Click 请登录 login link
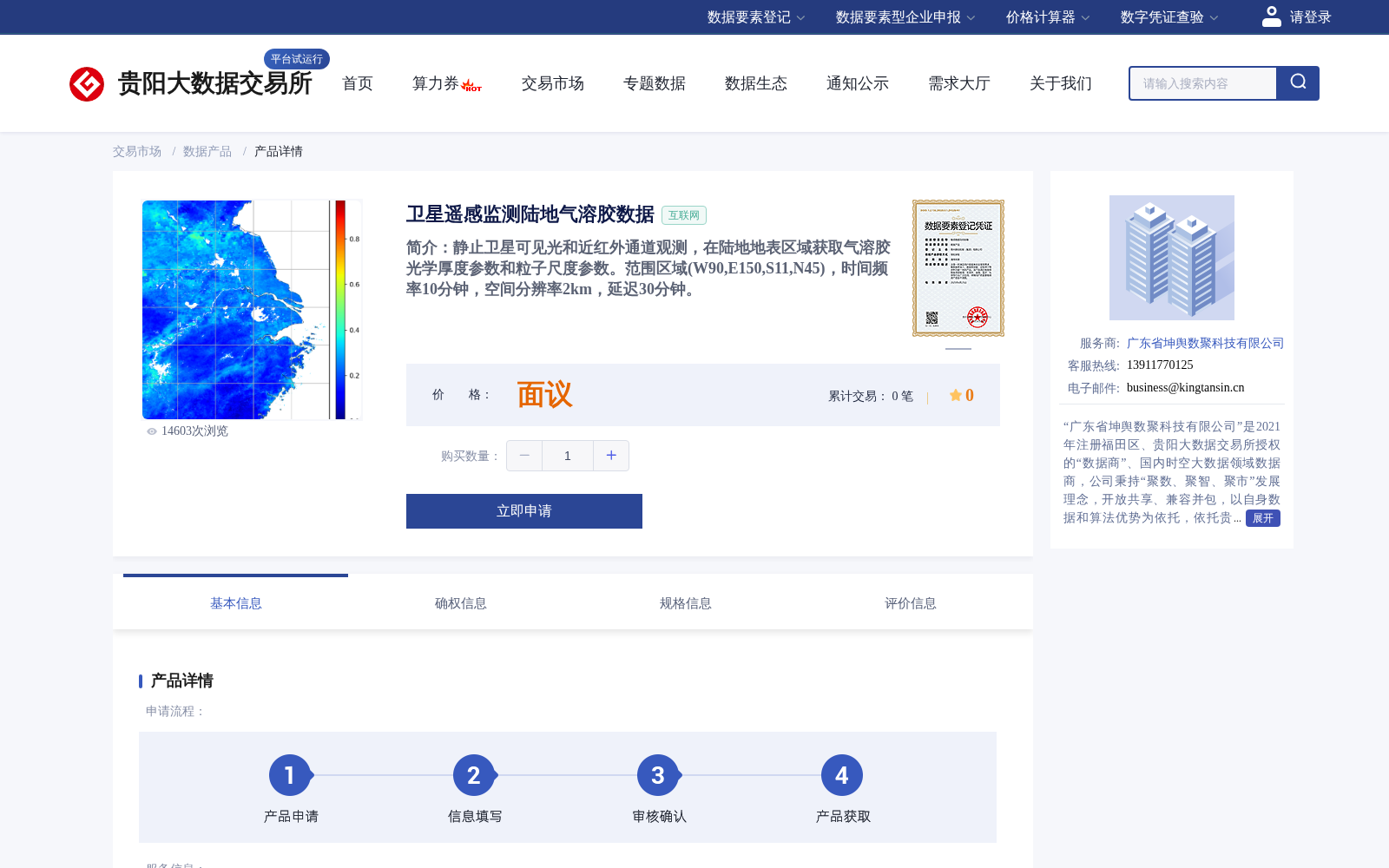This screenshot has height=868, width=1389. (1310, 17)
